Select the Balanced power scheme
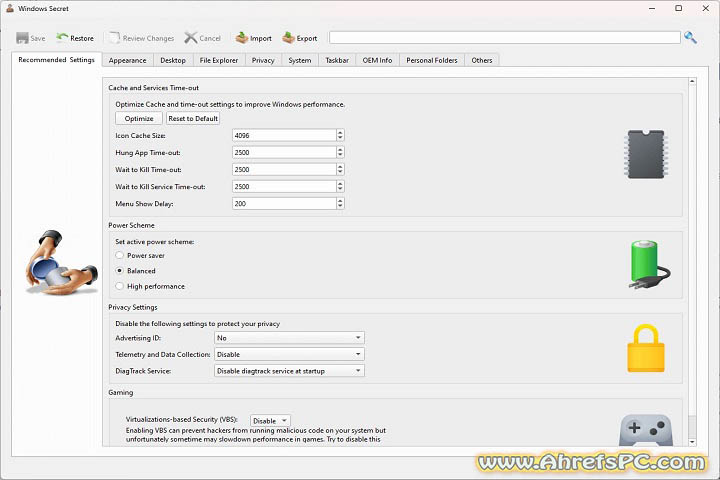This screenshot has width=720, height=480. 119,271
